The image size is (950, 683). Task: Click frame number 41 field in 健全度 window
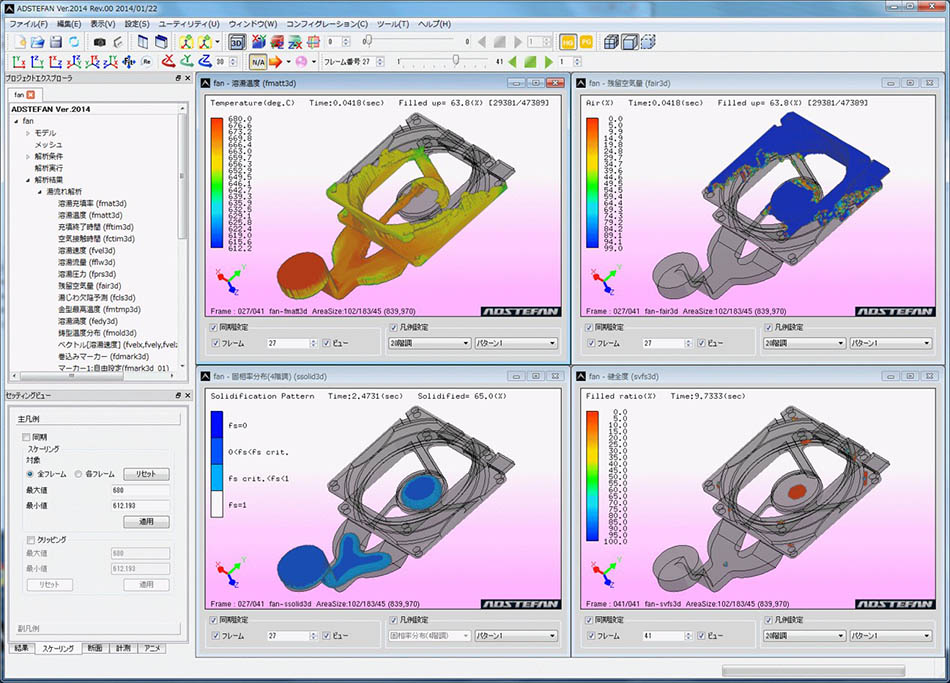coord(663,636)
